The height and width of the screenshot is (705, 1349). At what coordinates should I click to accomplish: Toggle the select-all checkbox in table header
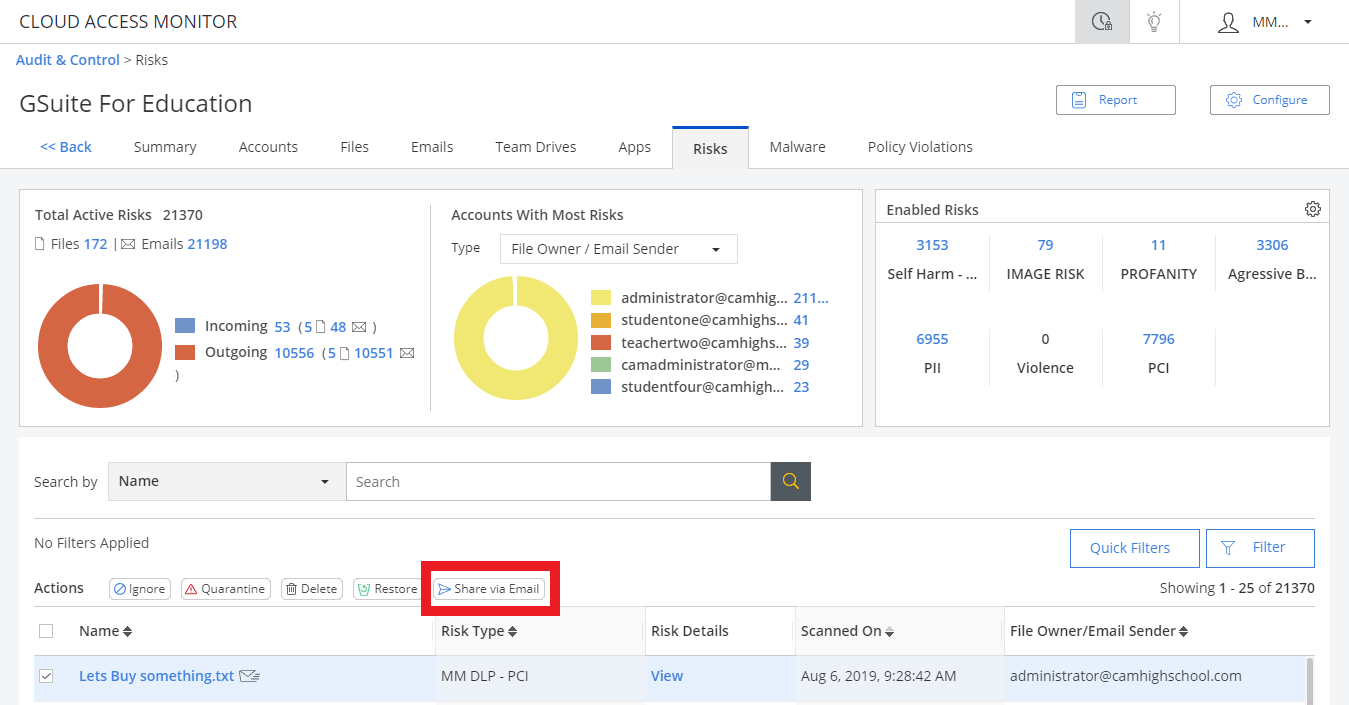tap(46, 631)
